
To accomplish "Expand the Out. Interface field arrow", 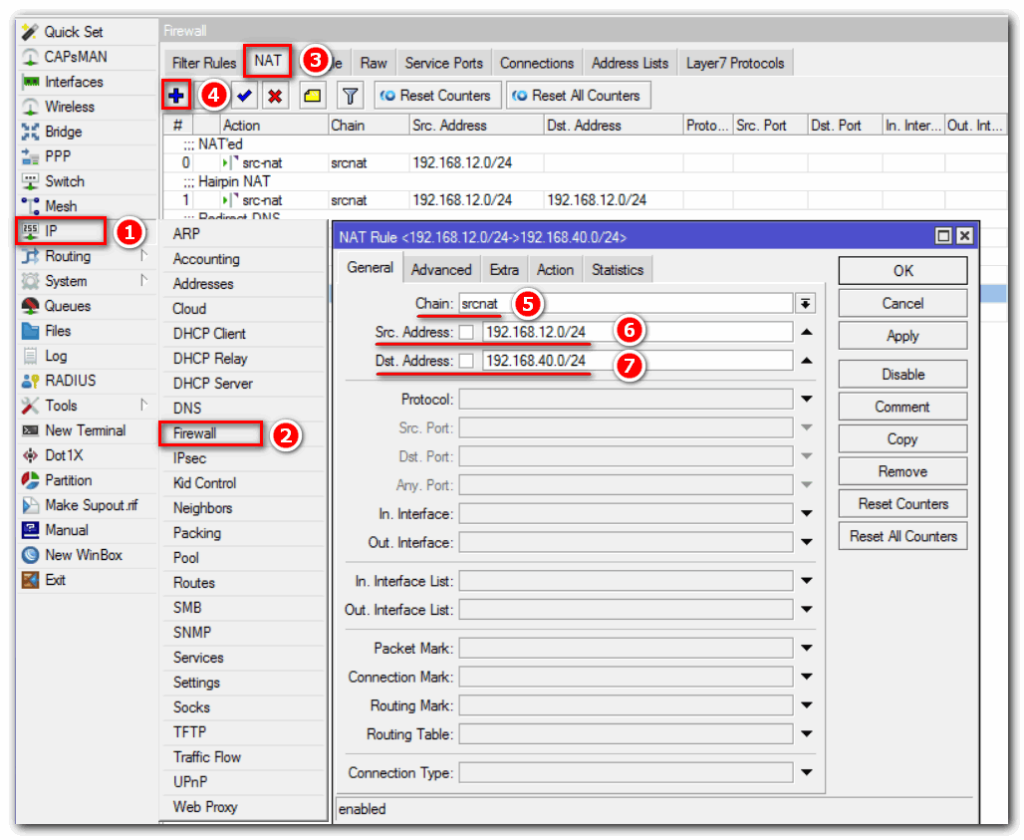I will [806, 543].
